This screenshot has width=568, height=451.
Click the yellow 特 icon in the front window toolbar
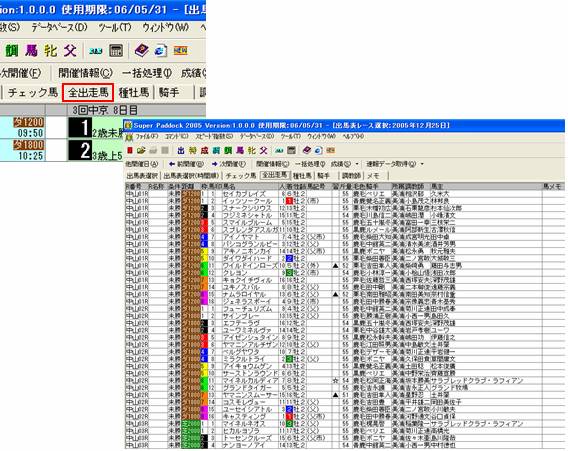[192, 151]
